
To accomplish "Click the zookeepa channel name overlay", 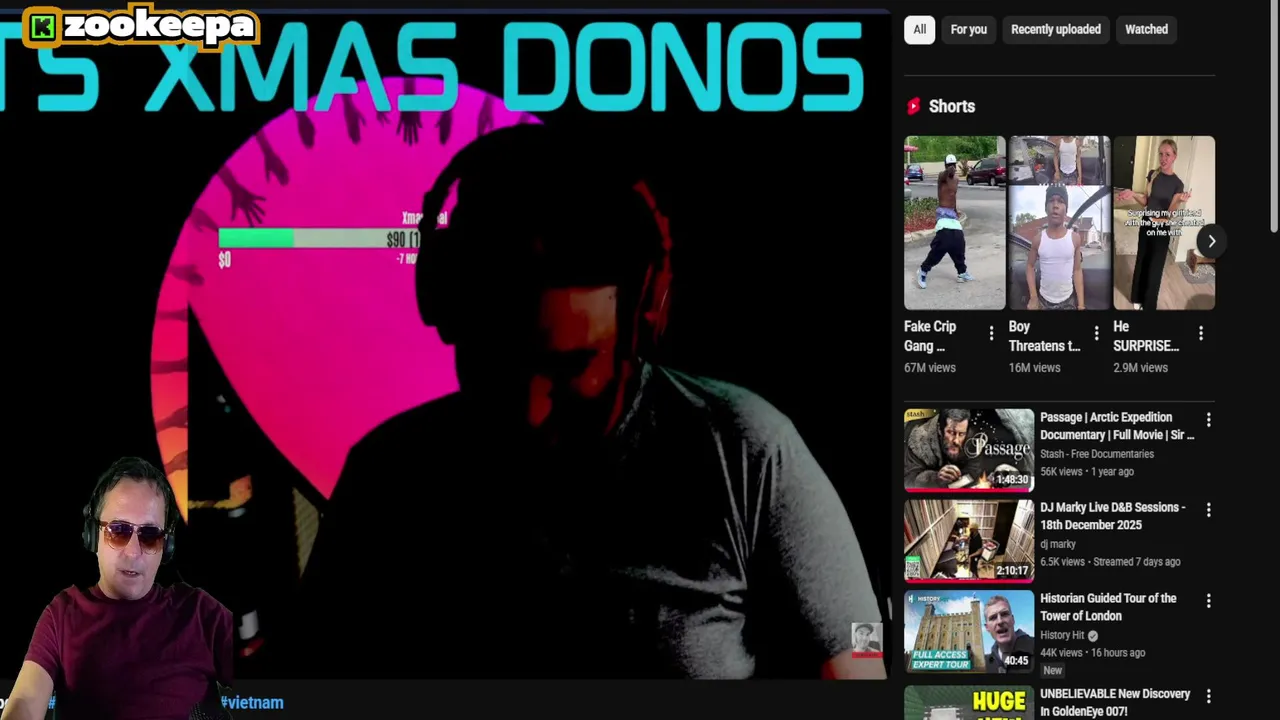I will point(159,26).
